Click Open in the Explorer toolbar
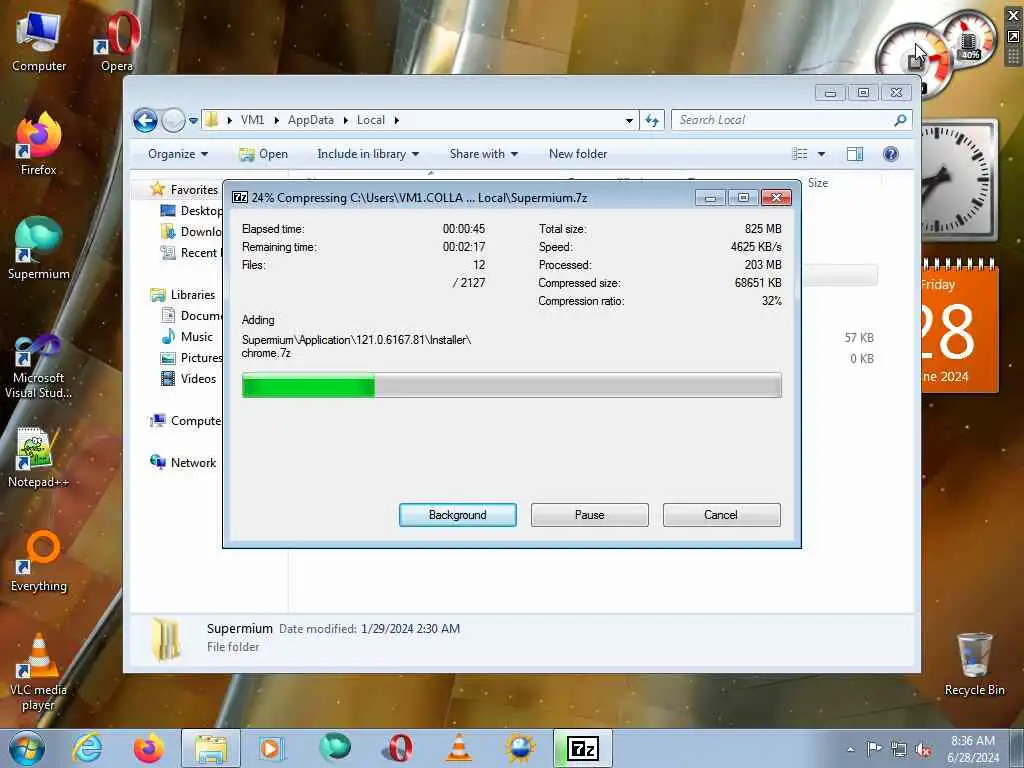 264,154
